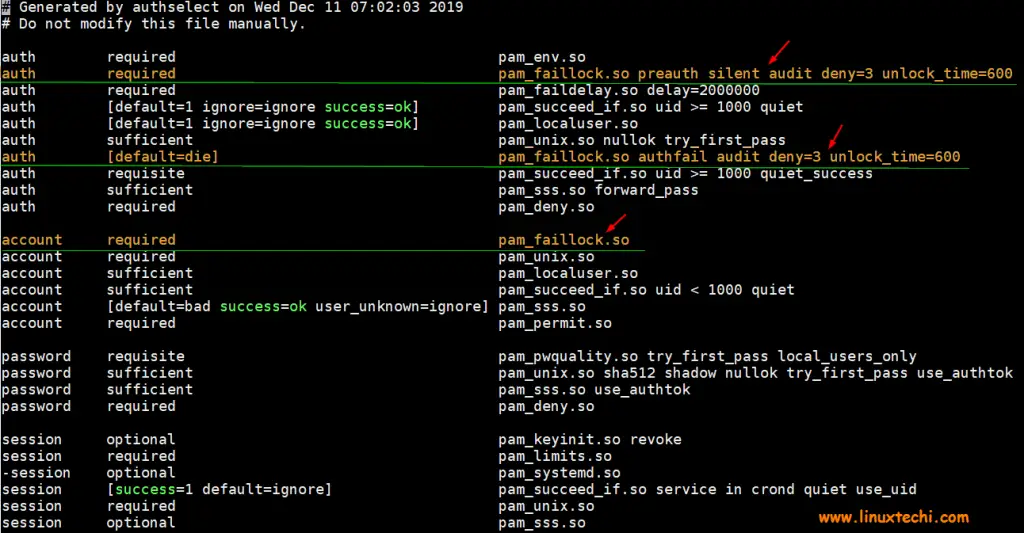
Task: Click "optional" in the pam_keyinit row
Action: (x=141, y=440)
